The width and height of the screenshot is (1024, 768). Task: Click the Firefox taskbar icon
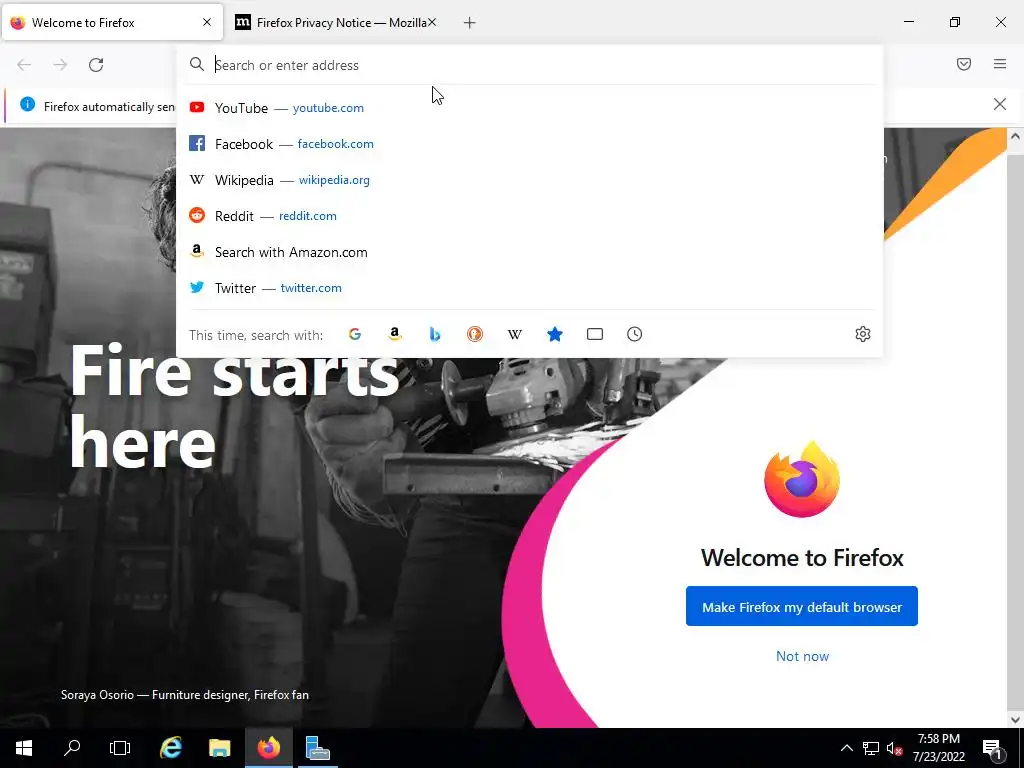(268, 748)
